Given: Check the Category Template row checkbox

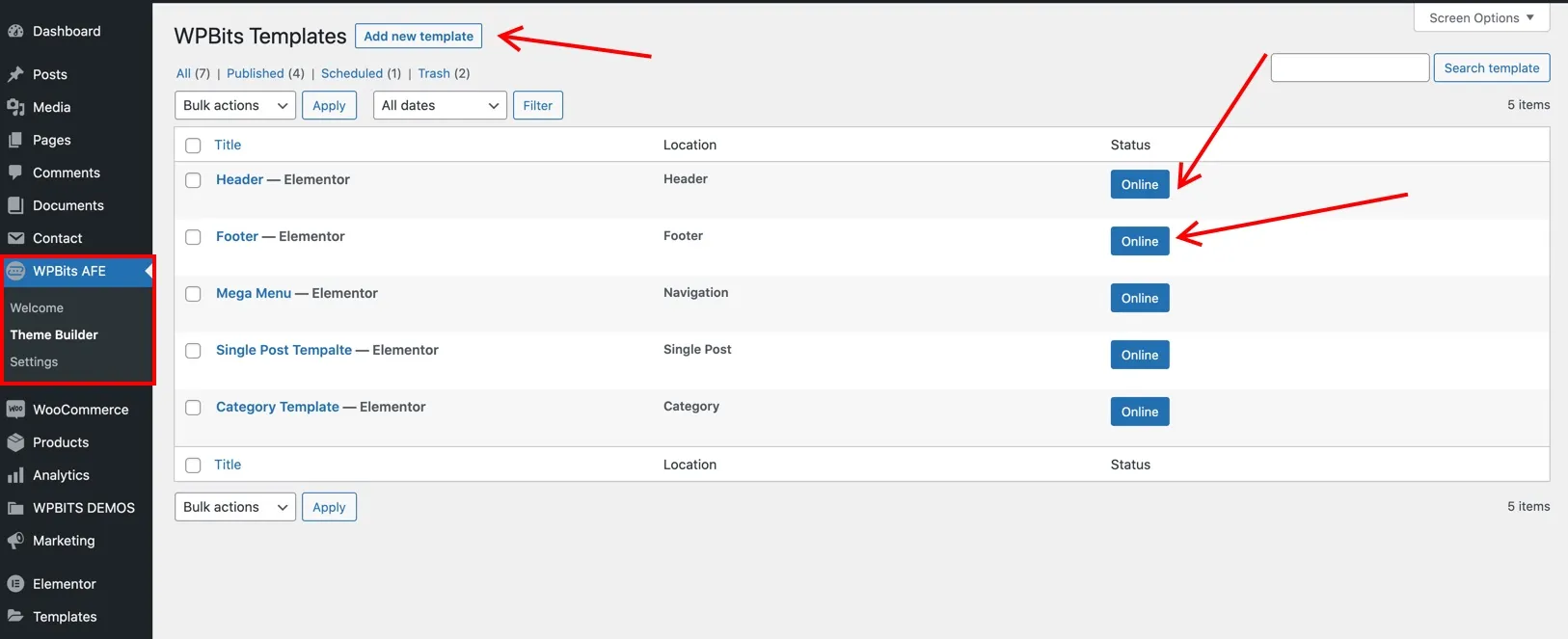Looking at the screenshot, I should click(193, 408).
